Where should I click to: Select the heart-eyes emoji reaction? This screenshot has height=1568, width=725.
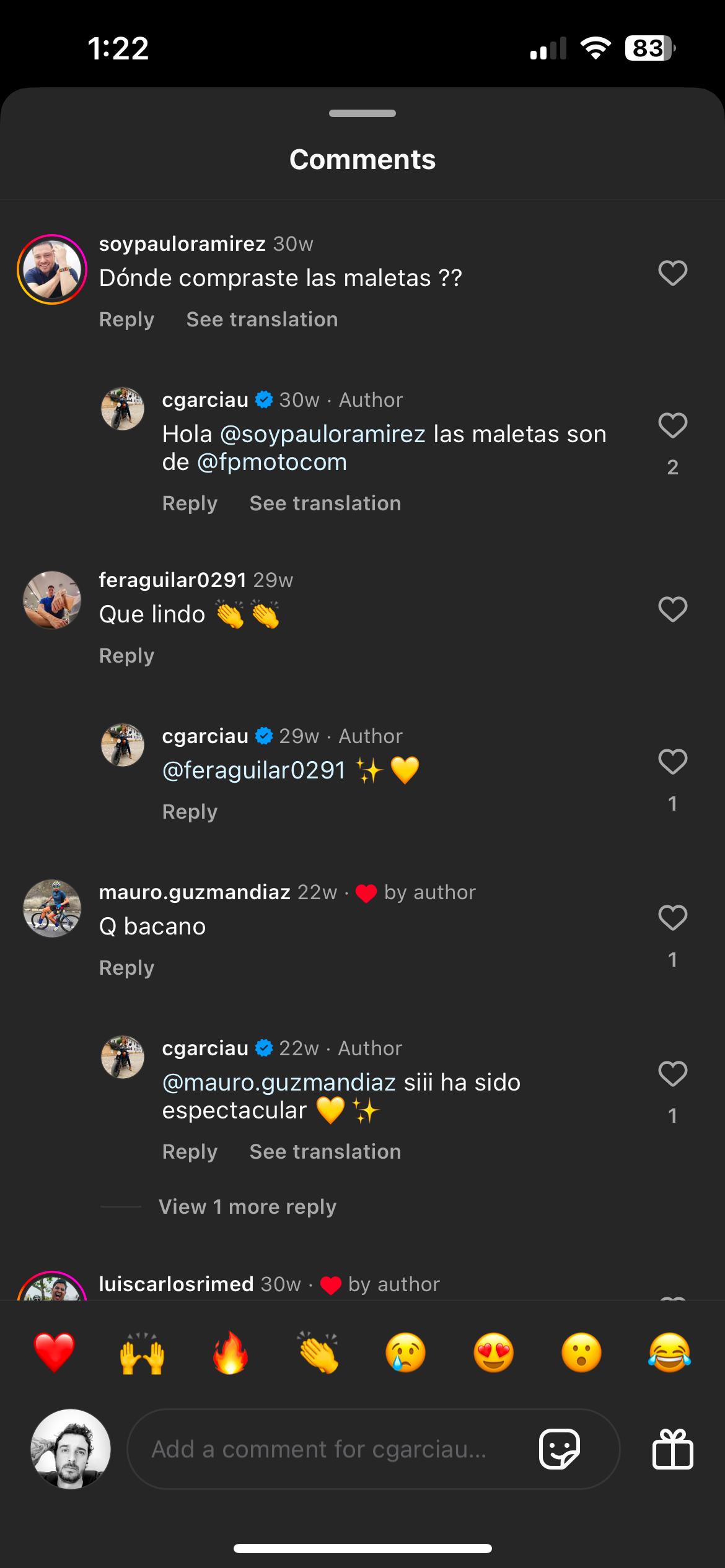(493, 1352)
